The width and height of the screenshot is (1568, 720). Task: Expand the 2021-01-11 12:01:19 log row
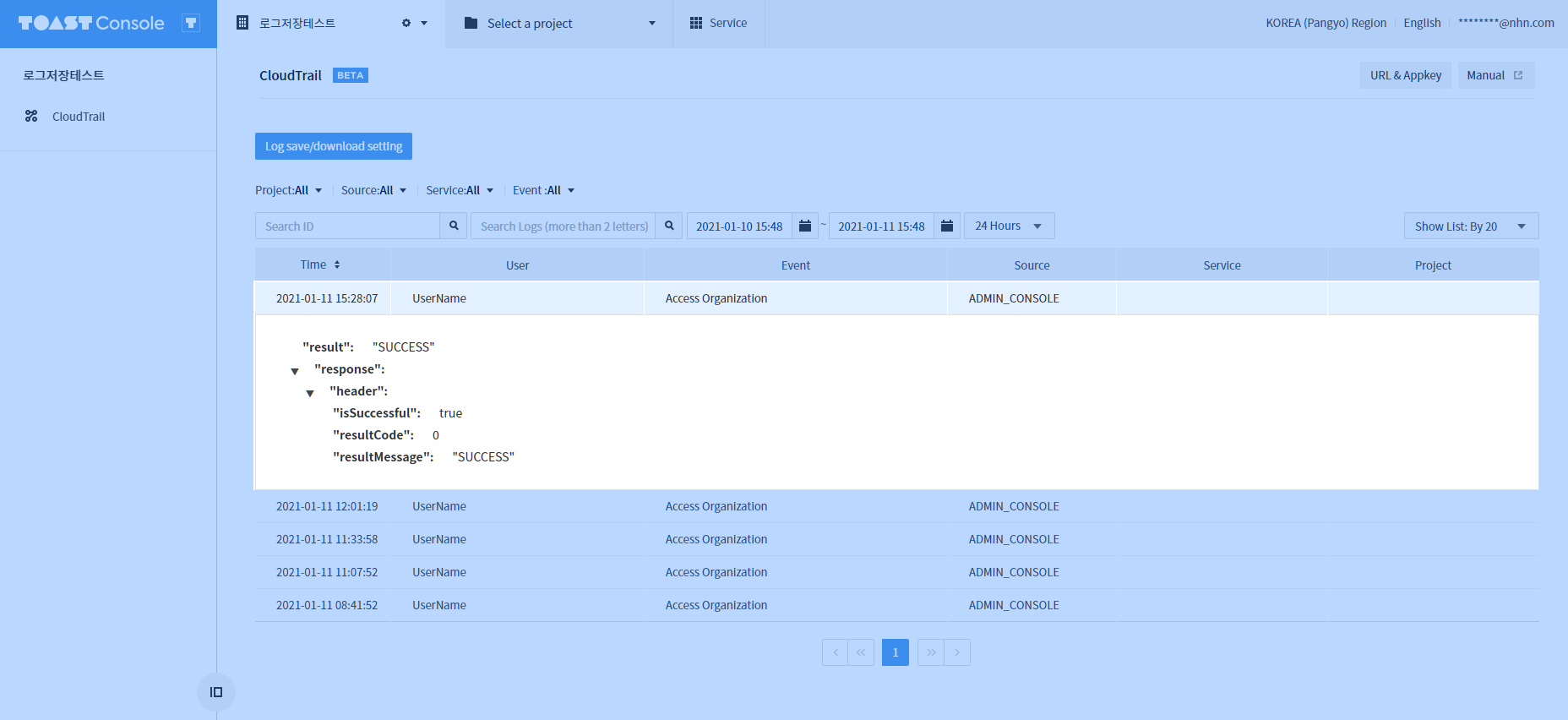896,506
